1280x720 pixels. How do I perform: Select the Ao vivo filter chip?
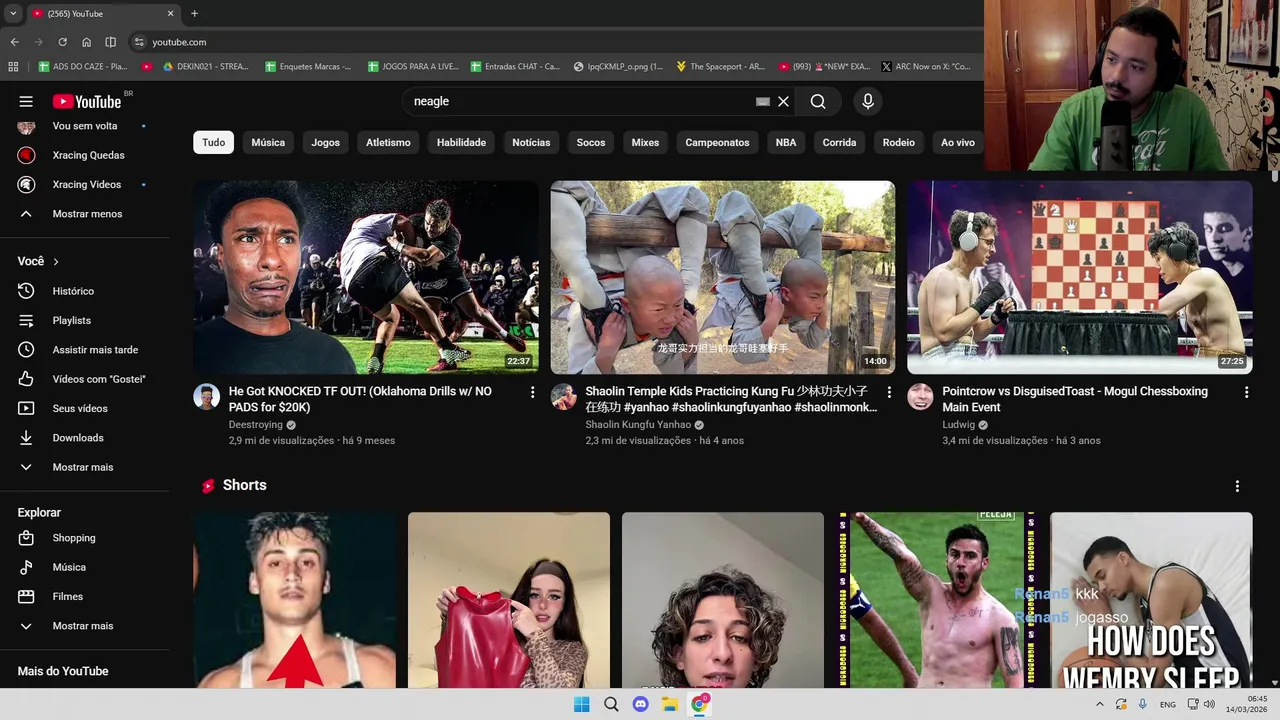pyautogui.click(x=958, y=142)
